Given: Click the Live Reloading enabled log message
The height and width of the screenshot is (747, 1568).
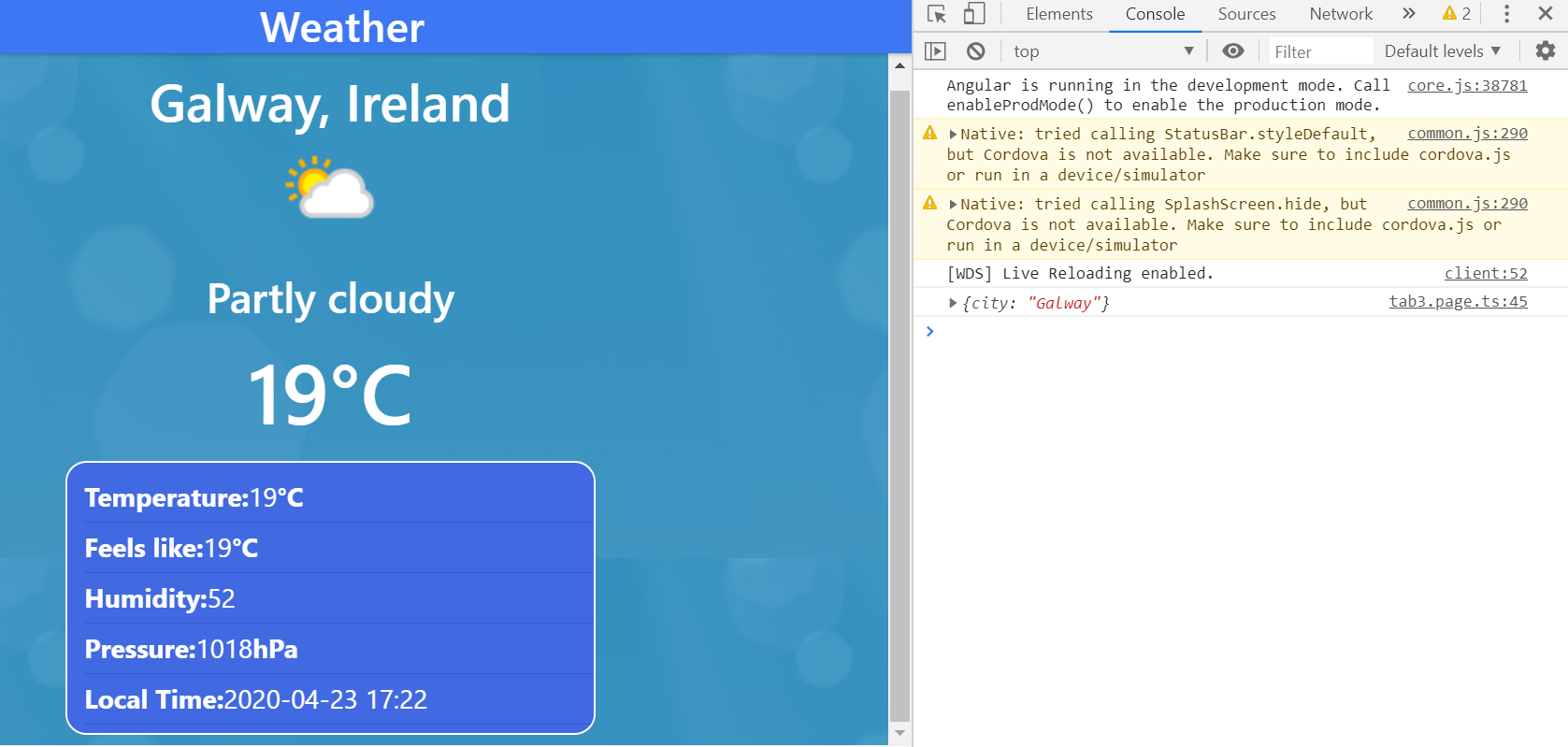Looking at the screenshot, I should click(x=1080, y=273).
